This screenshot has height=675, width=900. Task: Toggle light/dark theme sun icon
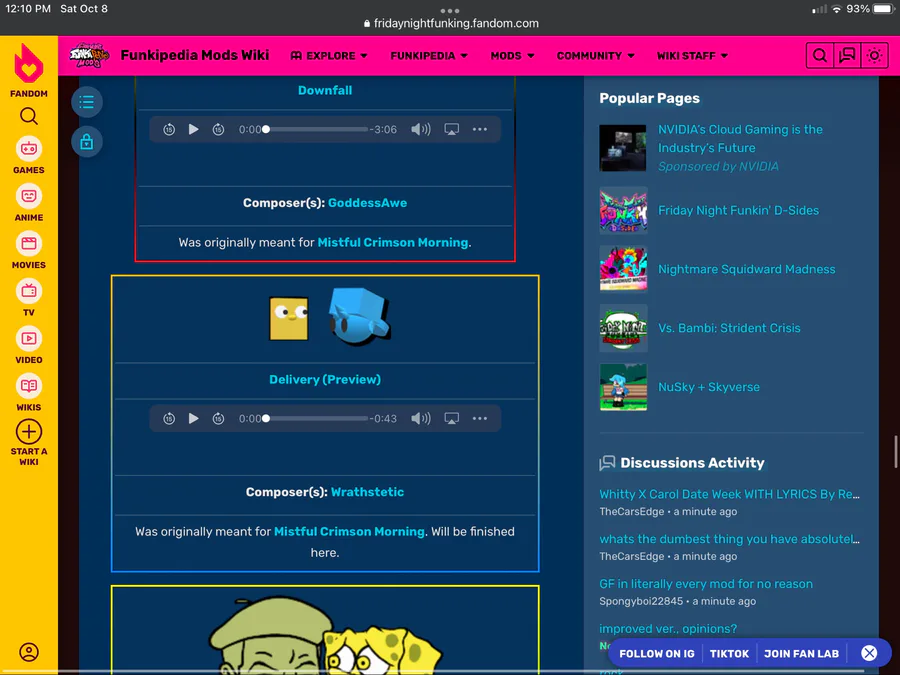click(875, 56)
